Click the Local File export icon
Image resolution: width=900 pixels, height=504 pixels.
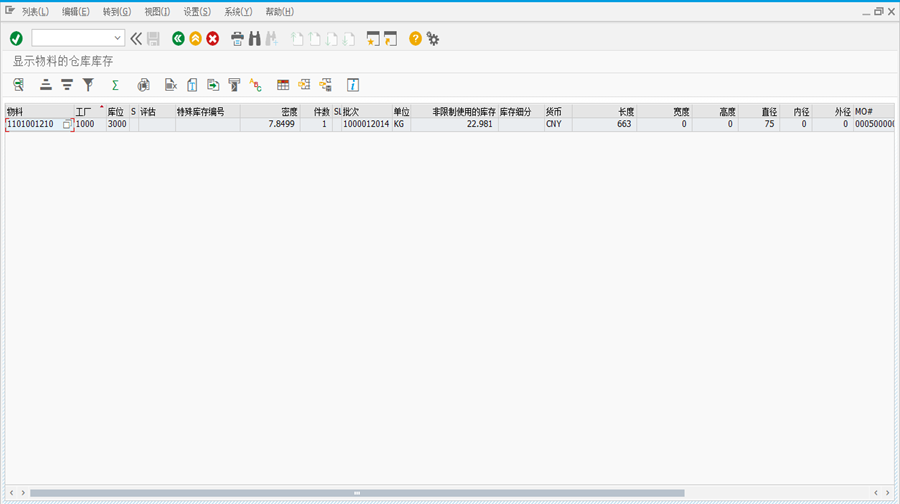coord(213,85)
